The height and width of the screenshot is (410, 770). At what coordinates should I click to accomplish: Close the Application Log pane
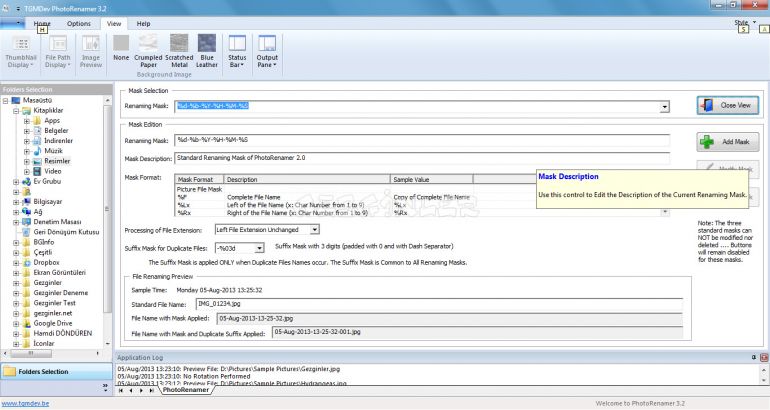764,357
